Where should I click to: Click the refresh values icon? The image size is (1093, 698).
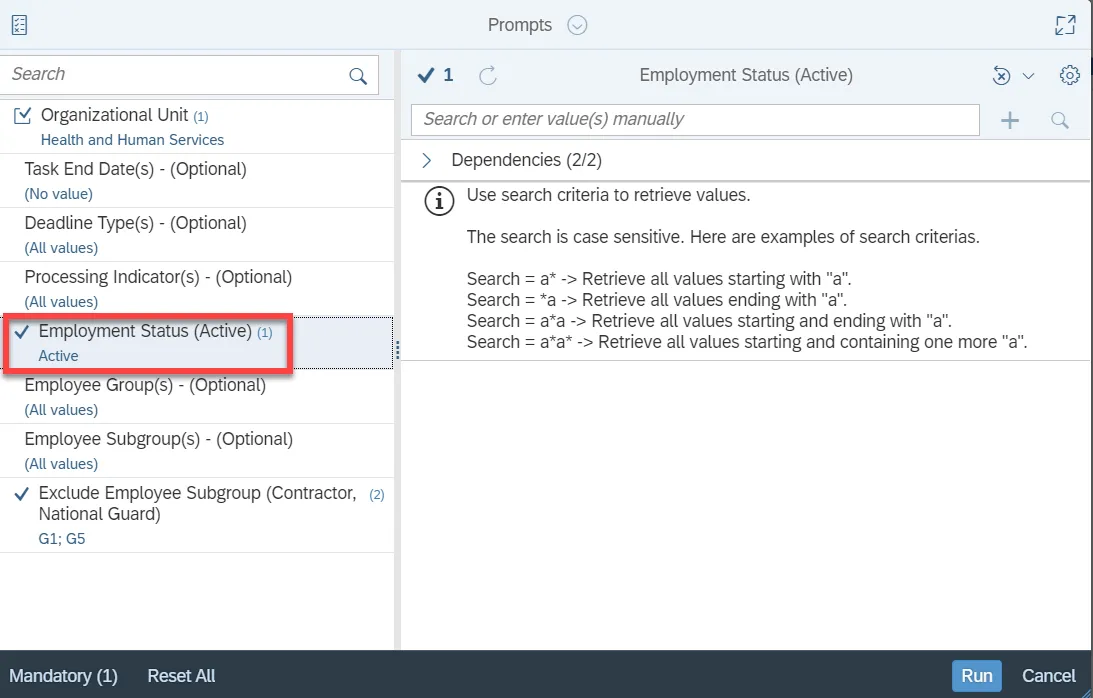tap(488, 75)
